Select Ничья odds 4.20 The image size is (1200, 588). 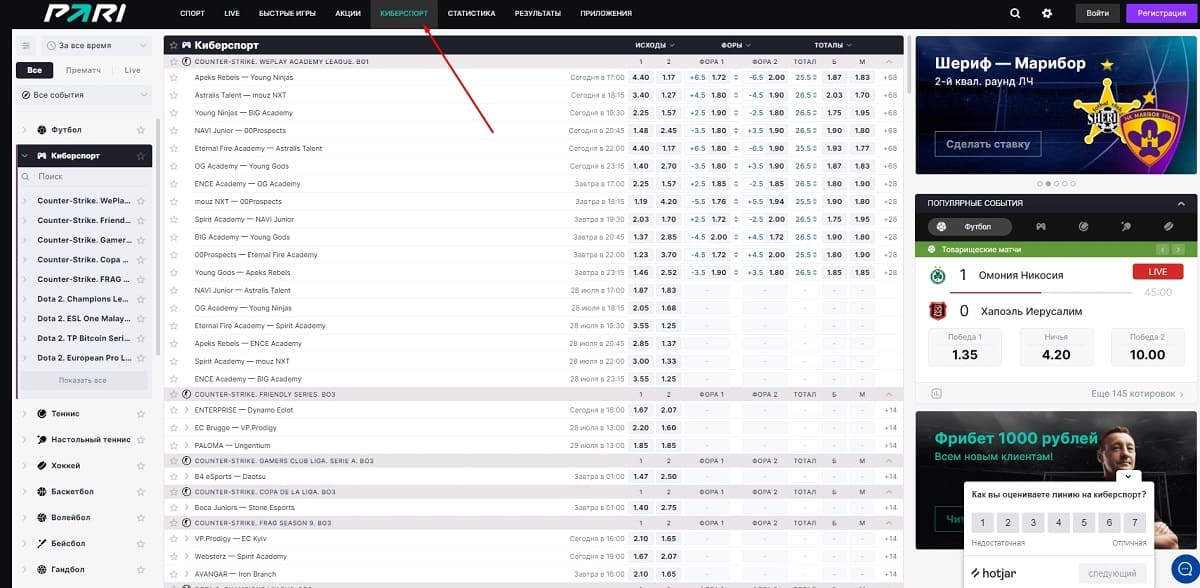click(x=1056, y=348)
